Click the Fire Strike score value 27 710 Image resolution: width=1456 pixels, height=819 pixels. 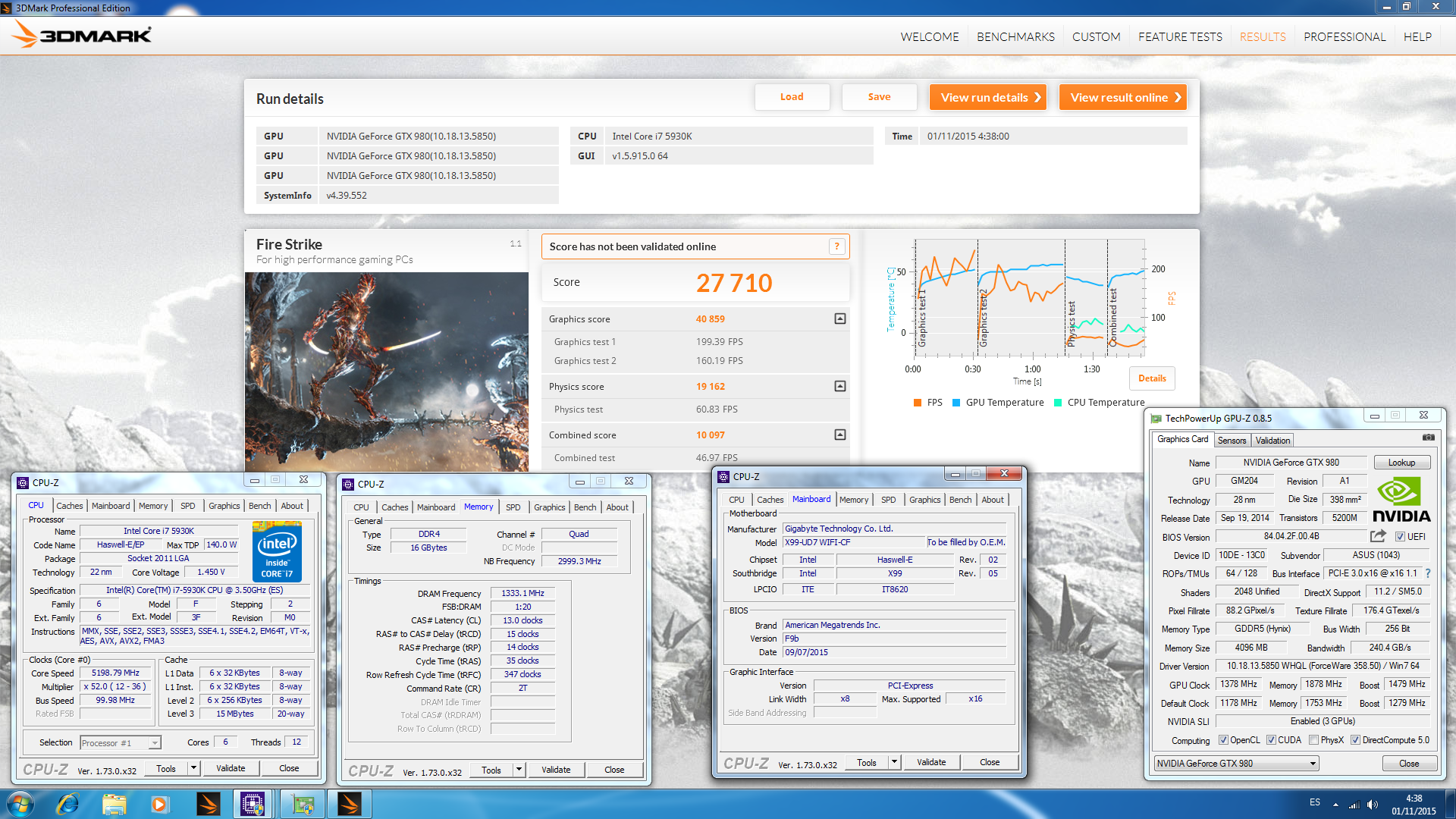click(x=734, y=283)
